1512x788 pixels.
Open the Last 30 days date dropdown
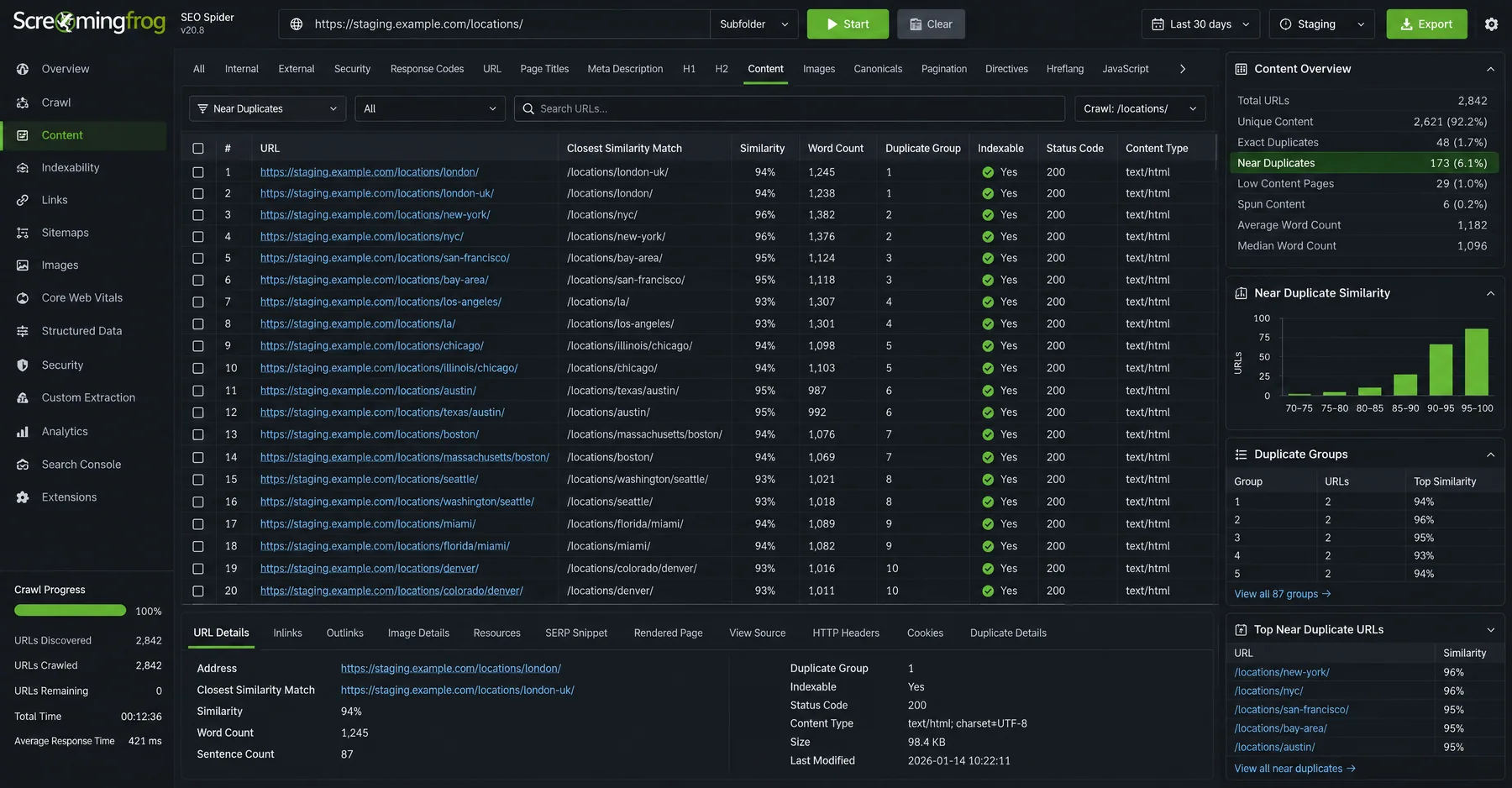pos(1201,24)
